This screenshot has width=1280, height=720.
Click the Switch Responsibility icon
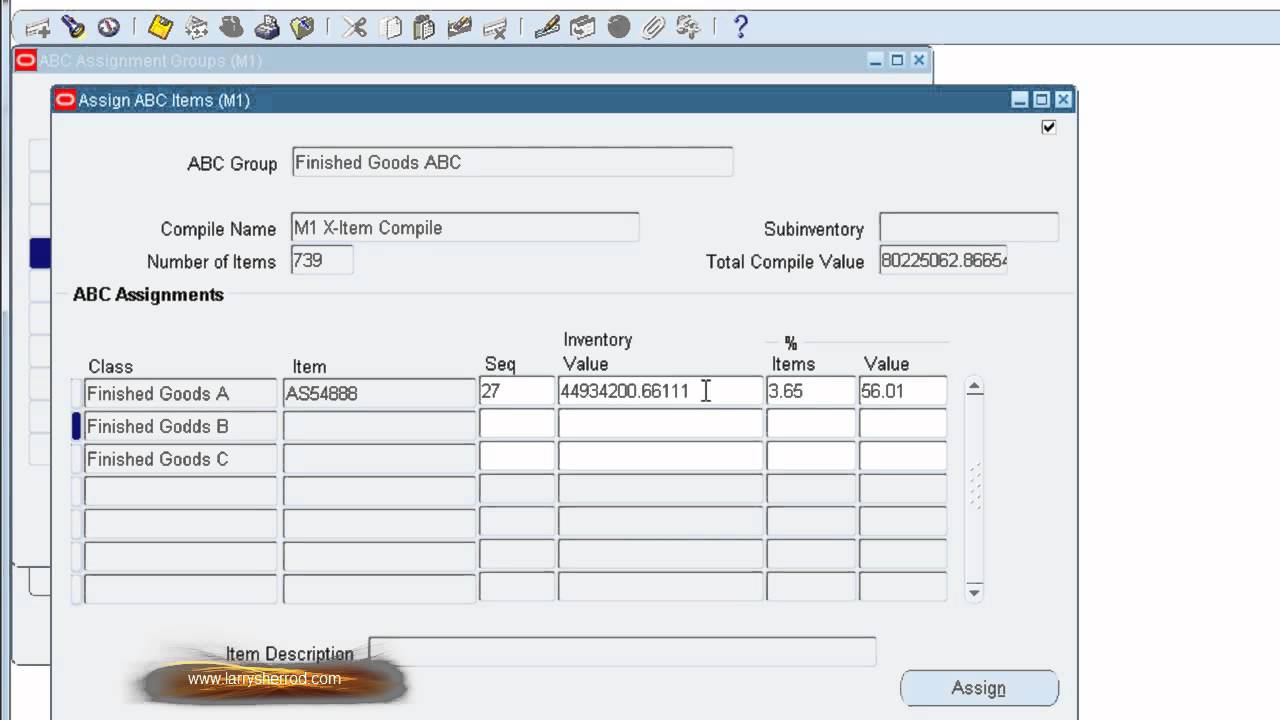231,27
